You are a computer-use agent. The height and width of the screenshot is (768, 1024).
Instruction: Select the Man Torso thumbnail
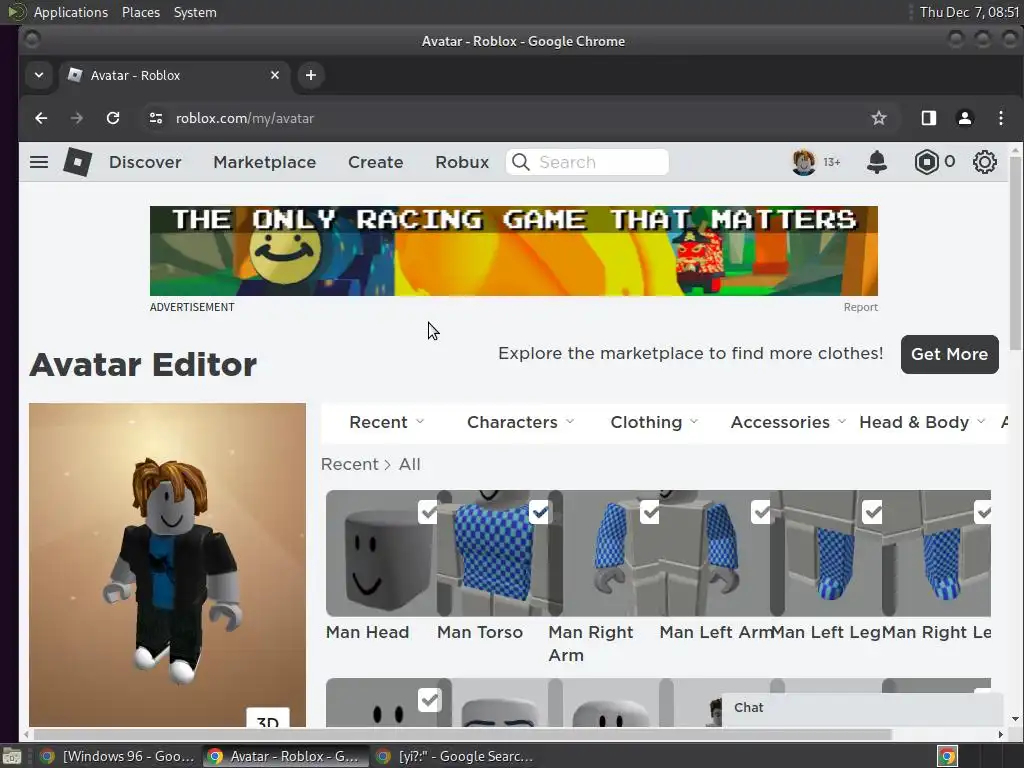tap(493, 553)
